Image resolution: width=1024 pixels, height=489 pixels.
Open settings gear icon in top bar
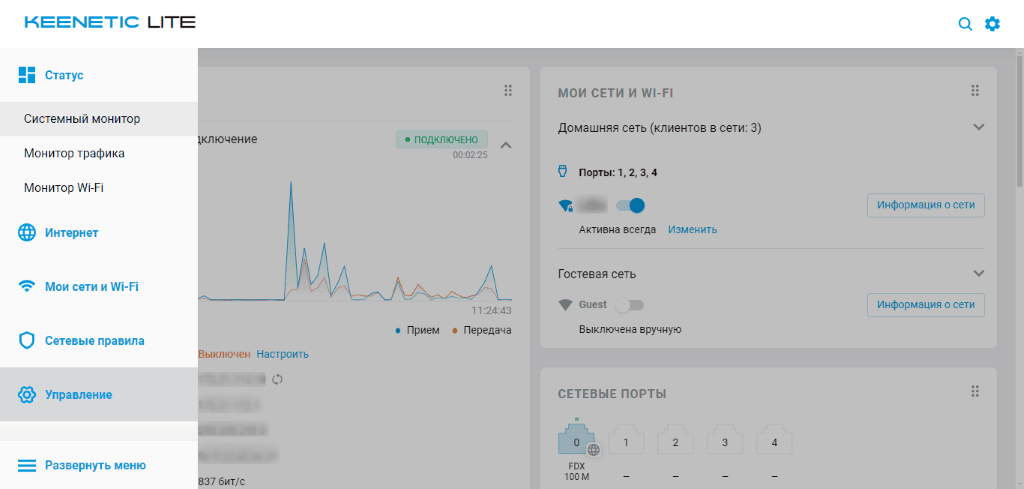point(992,24)
